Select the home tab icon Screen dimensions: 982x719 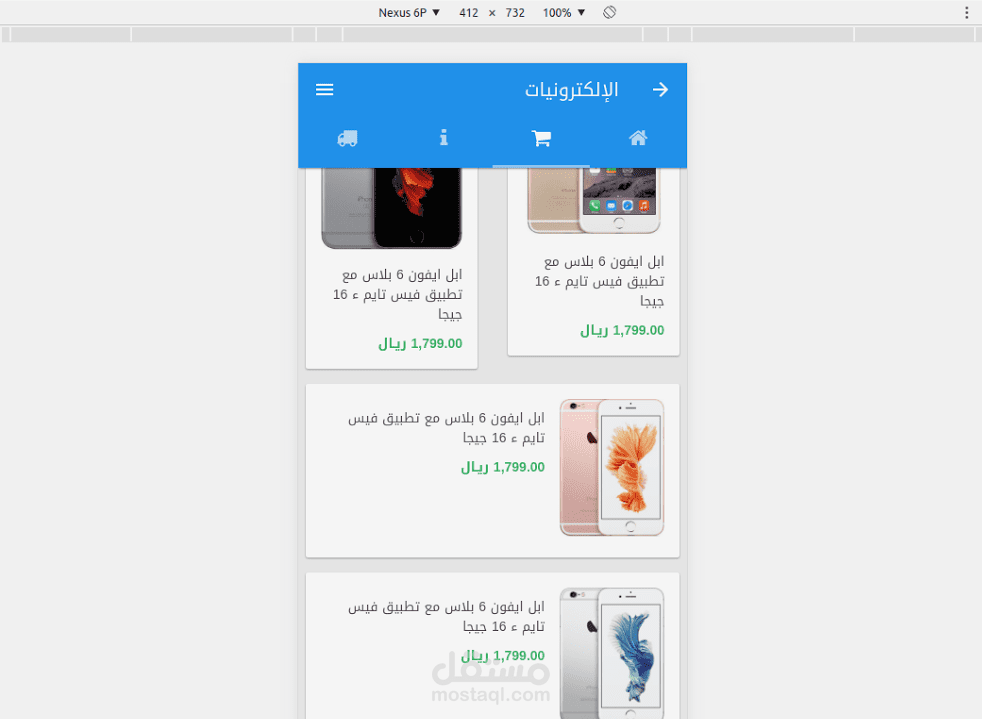[x=638, y=138]
